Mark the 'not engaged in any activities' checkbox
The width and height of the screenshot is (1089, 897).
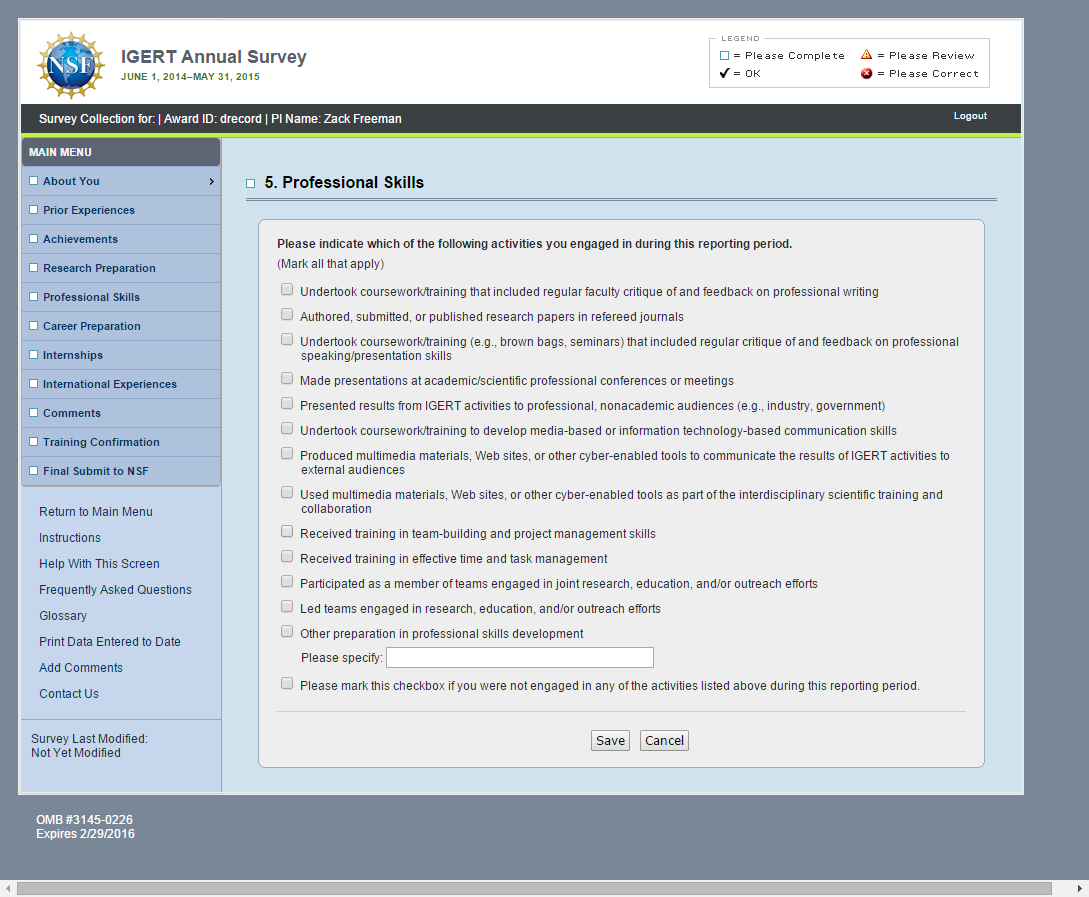click(x=287, y=684)
